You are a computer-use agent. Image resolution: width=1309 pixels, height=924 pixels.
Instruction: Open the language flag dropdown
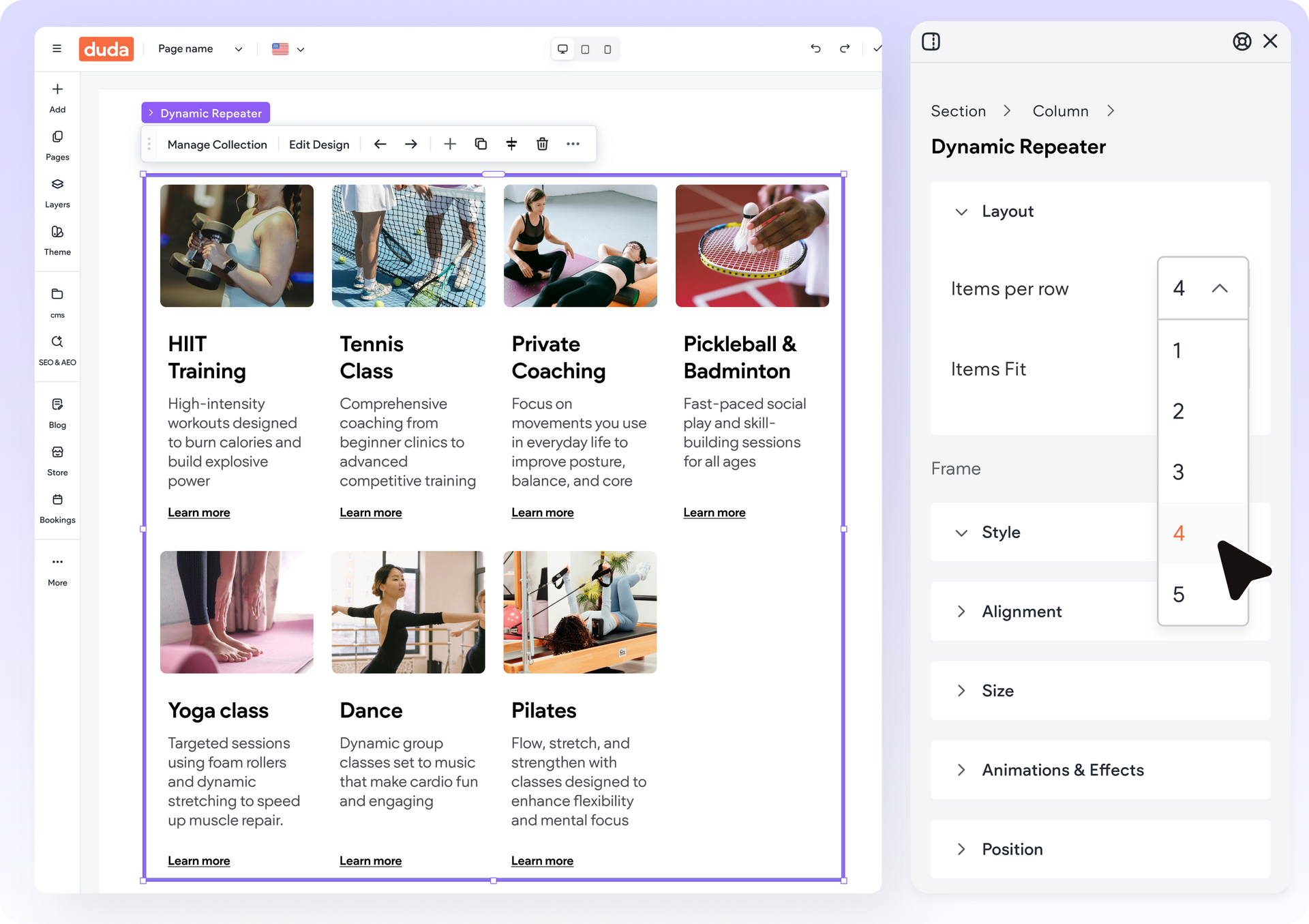click(288, 49)
